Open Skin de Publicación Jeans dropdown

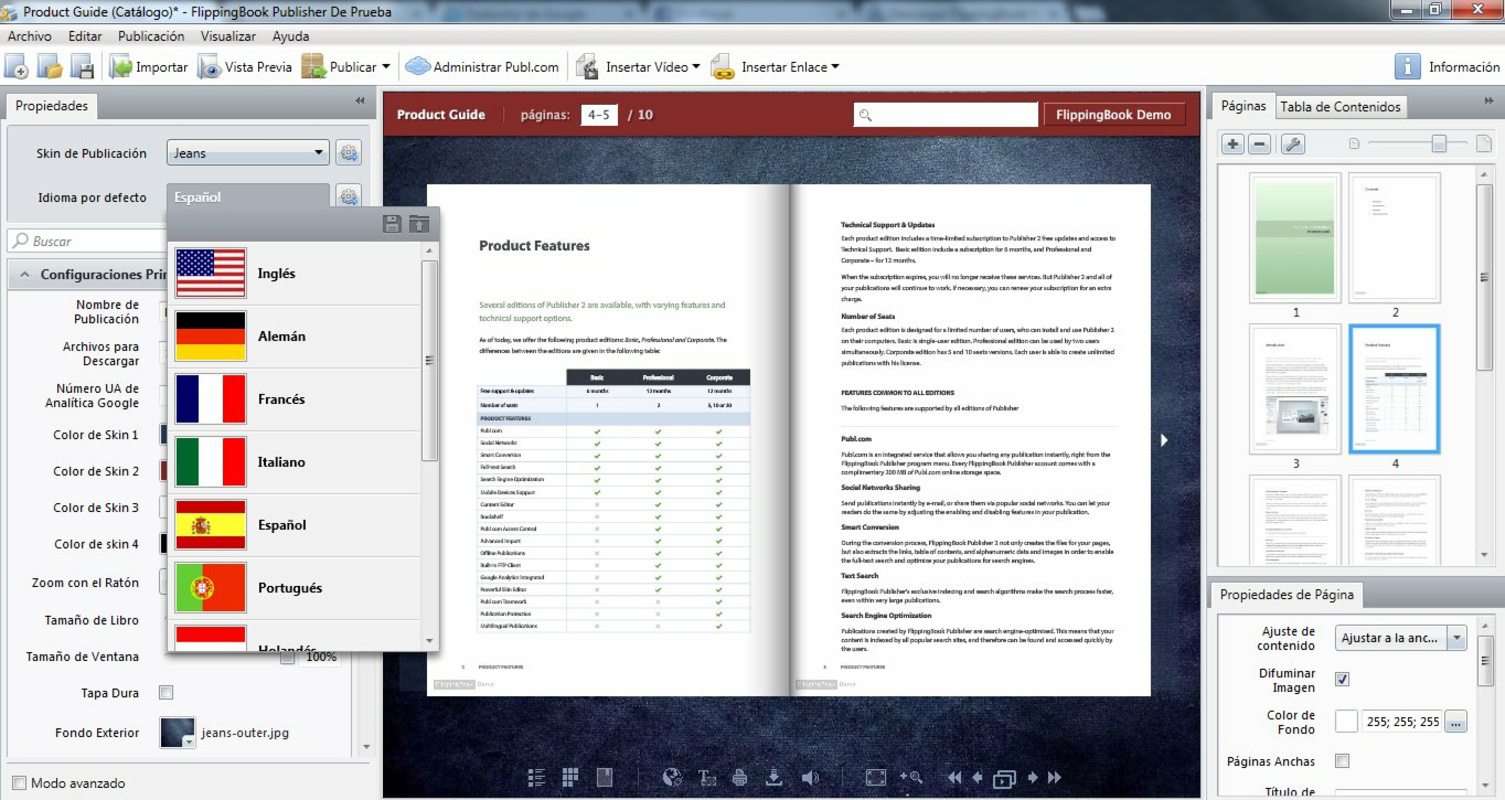tap(248, 153)
